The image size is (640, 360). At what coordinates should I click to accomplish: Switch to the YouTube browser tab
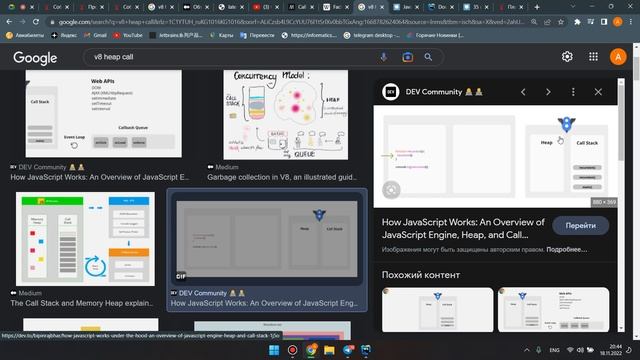[262, 7]
